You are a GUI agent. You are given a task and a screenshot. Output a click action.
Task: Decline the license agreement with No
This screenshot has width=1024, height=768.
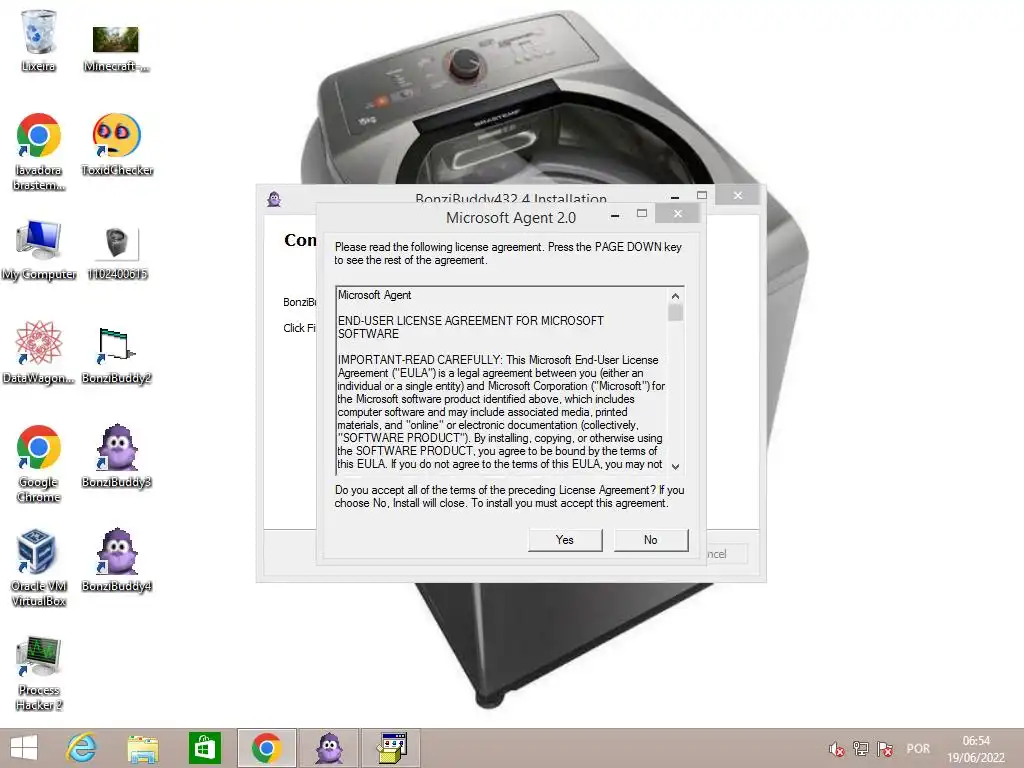pos(650,539)
